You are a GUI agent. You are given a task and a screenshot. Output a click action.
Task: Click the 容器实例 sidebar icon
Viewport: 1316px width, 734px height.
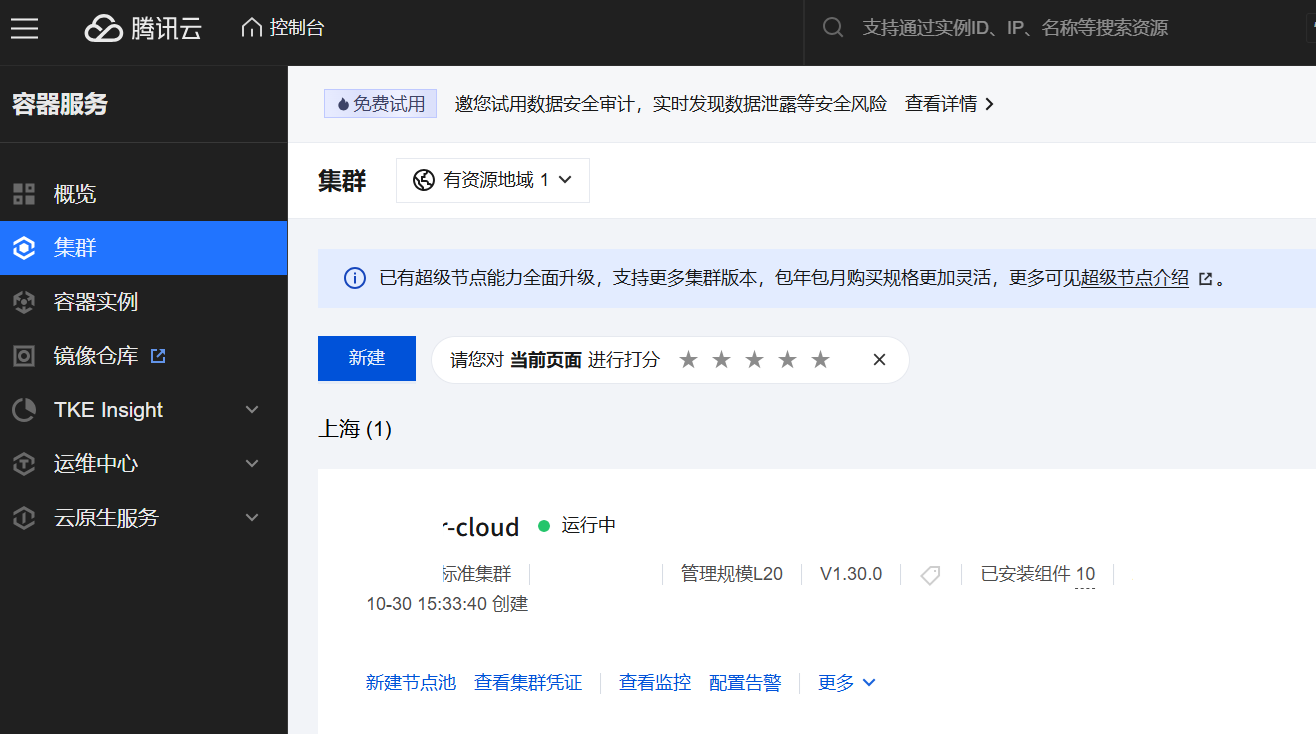click(x=24, y=302)
